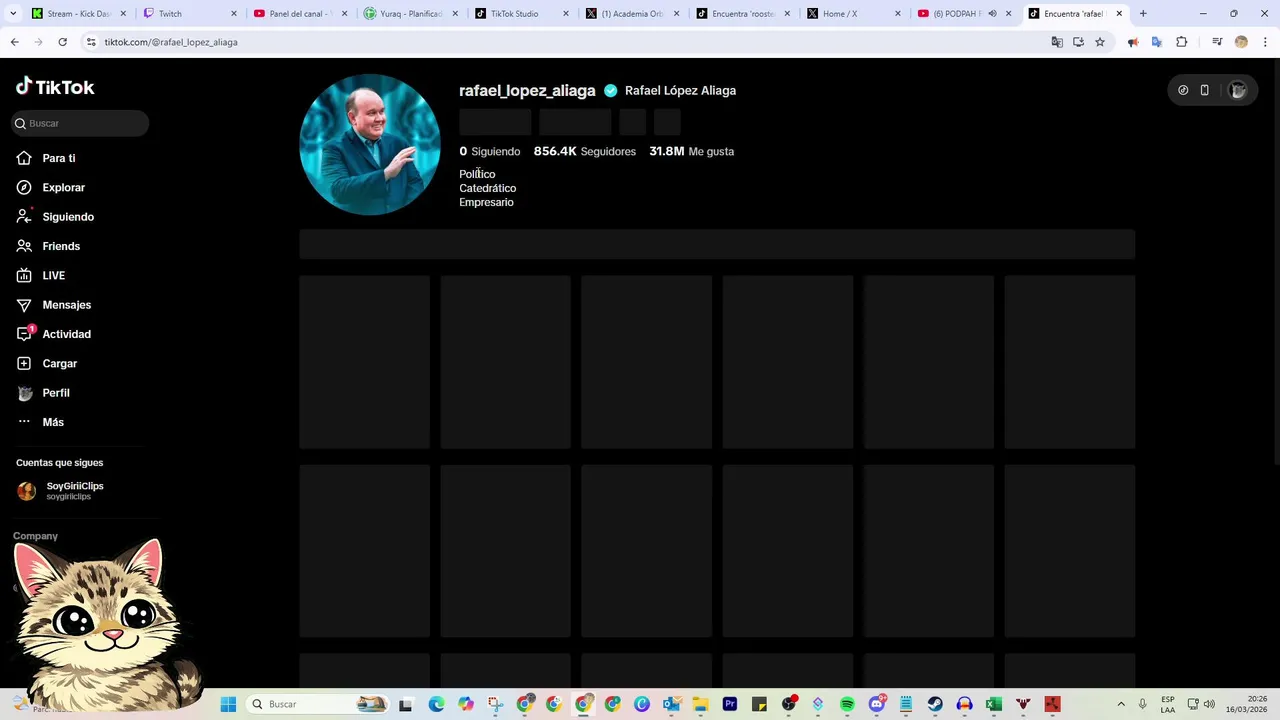
Task: Bookmark this page with the star
Action: pos(1100,42)
